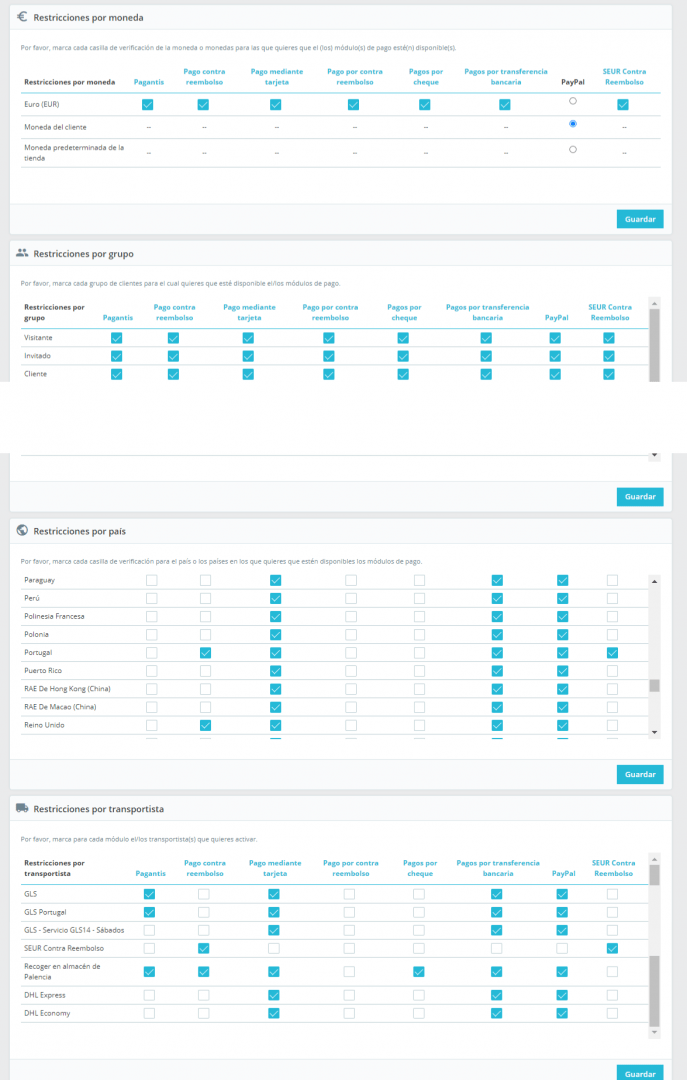Screen dimensions: 687x1080
Task: Uncheck PayPal for the Invitado group
Action: tap(555, 356)
